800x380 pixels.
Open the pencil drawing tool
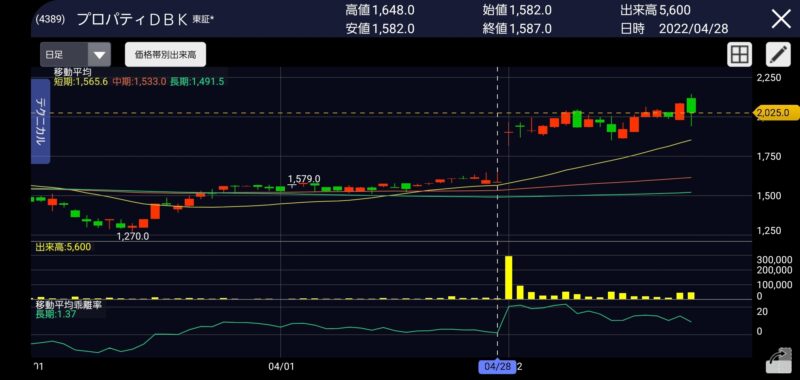coord(778,55)
